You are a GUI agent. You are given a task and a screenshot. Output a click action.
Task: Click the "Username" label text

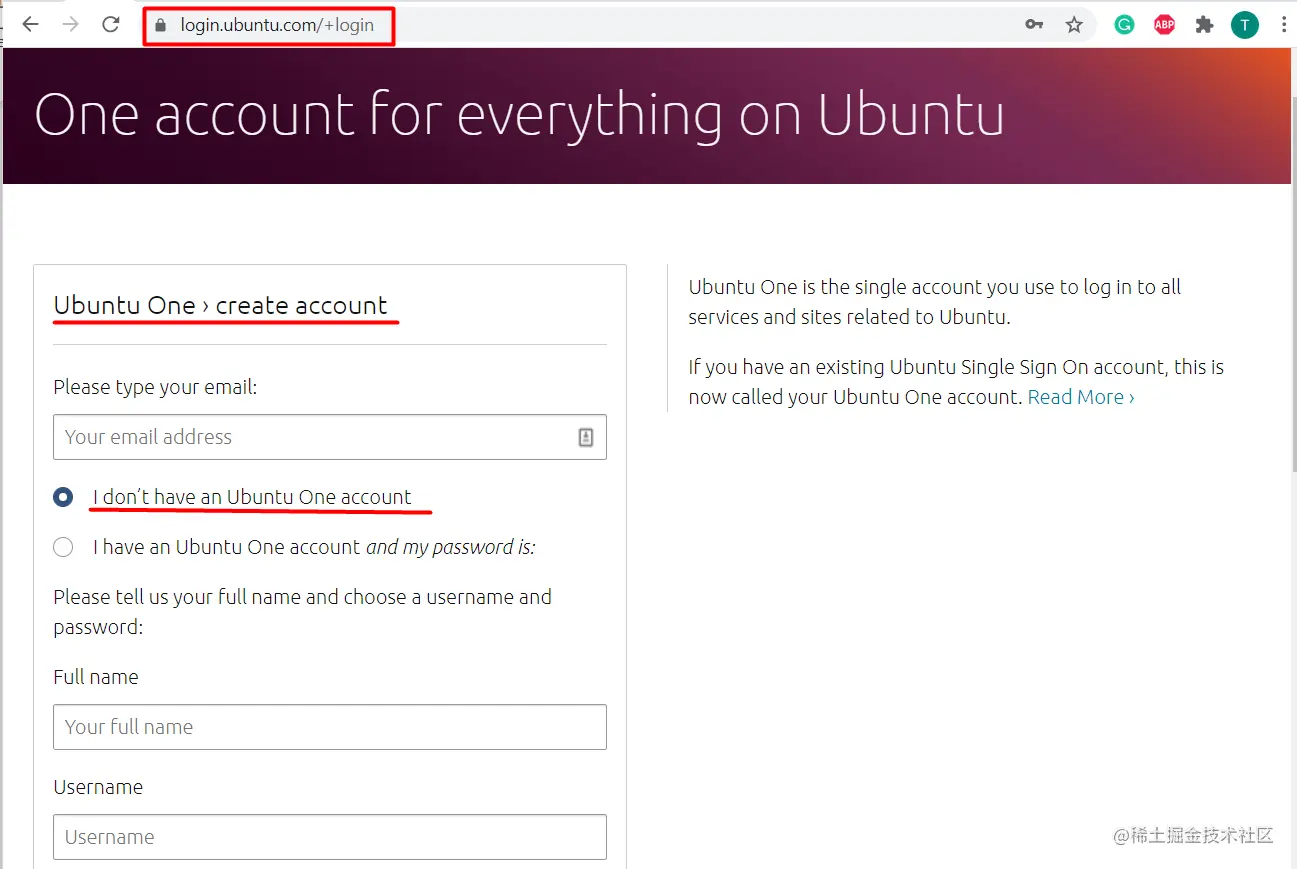pyautogui.click(x=98, y=787)
